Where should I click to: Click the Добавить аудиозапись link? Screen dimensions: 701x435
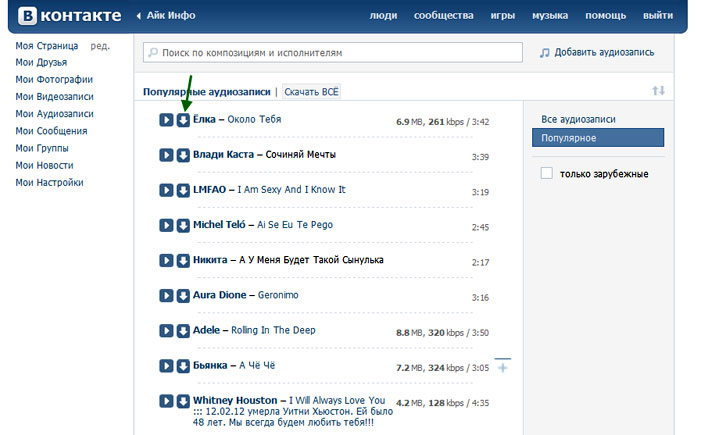click(x=597, y=52)
